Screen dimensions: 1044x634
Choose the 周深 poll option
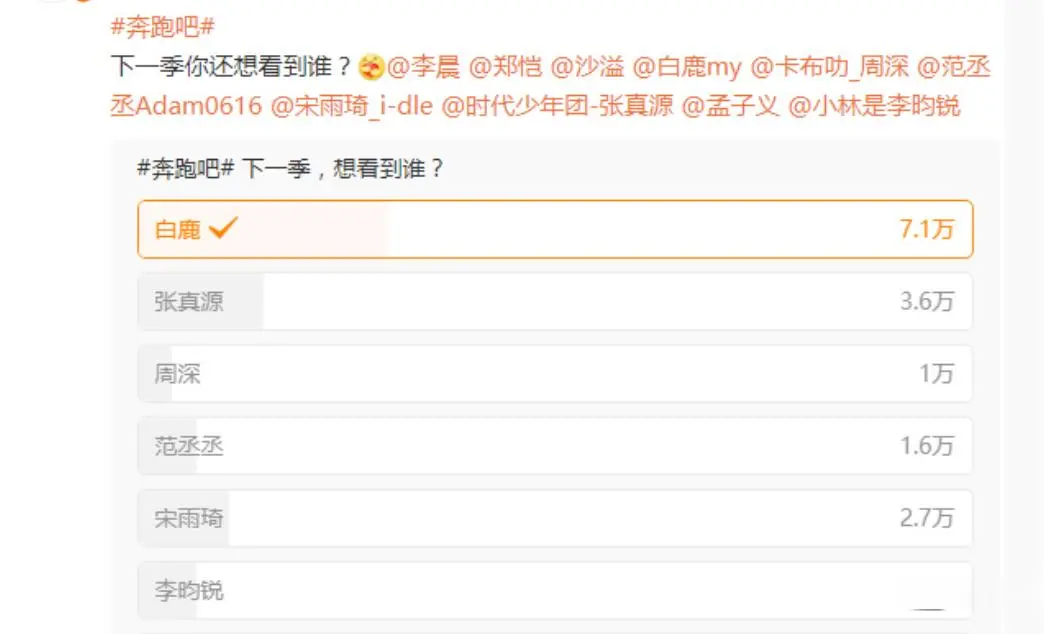pyautogui.click(x=555, y=374)
